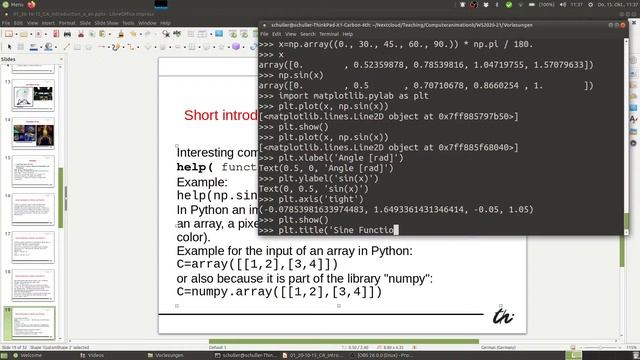This screenshot has width=640, height=360.
Task: Select the purple 3D Objects sphere tool
Action: click(x=236, y=47)
